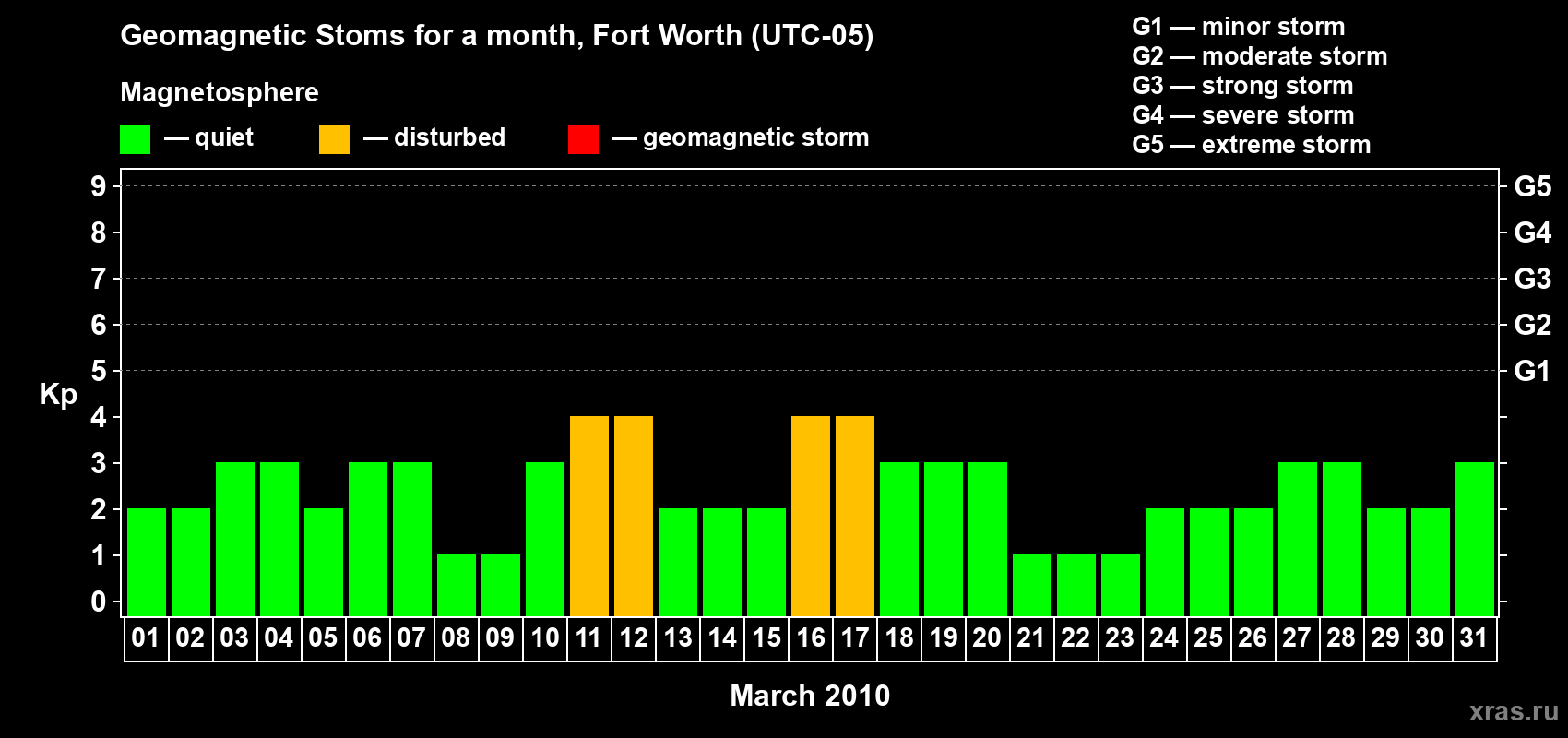
Task: Click the G2 right axis label
Action: pos(1533,325)
